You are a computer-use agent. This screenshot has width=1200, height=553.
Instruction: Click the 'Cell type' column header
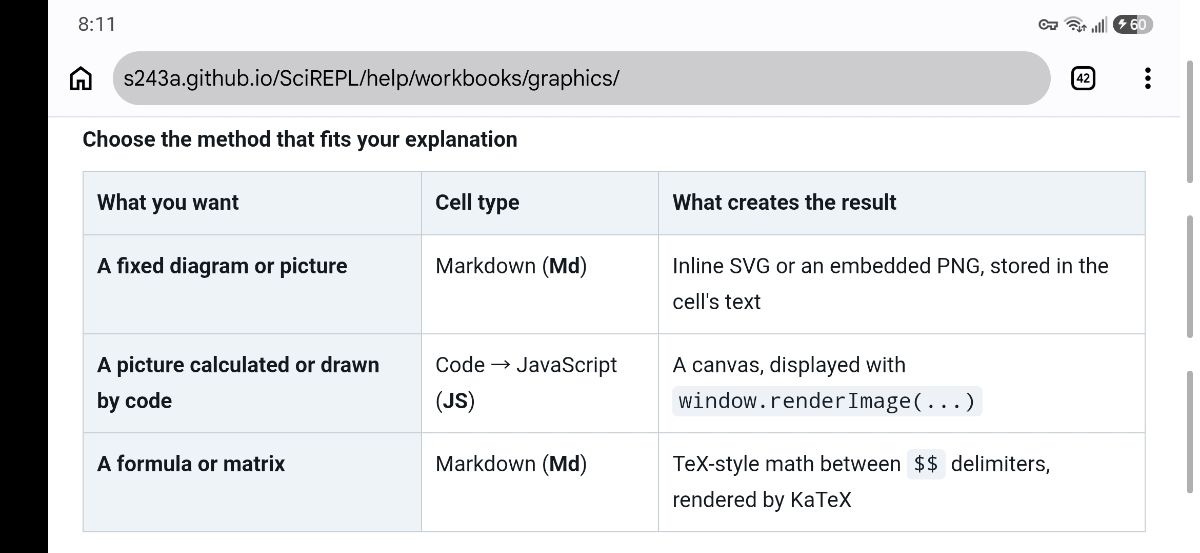point(540,203)
